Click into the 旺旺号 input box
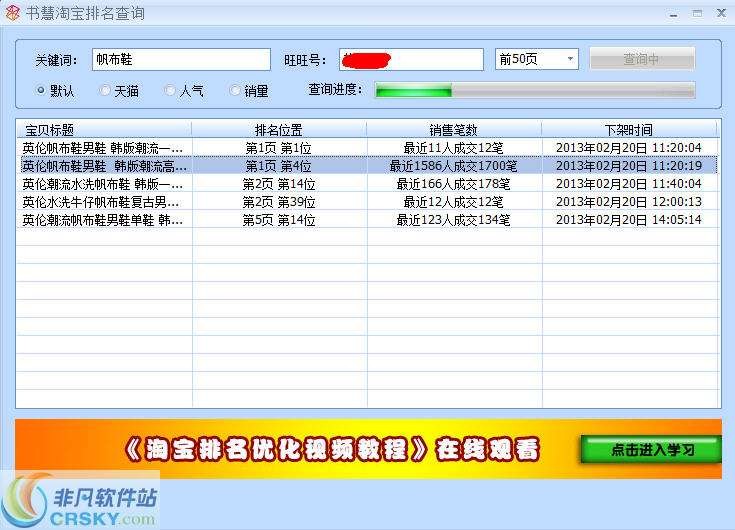This screenshot has height=530, width=735. point(411,60)
